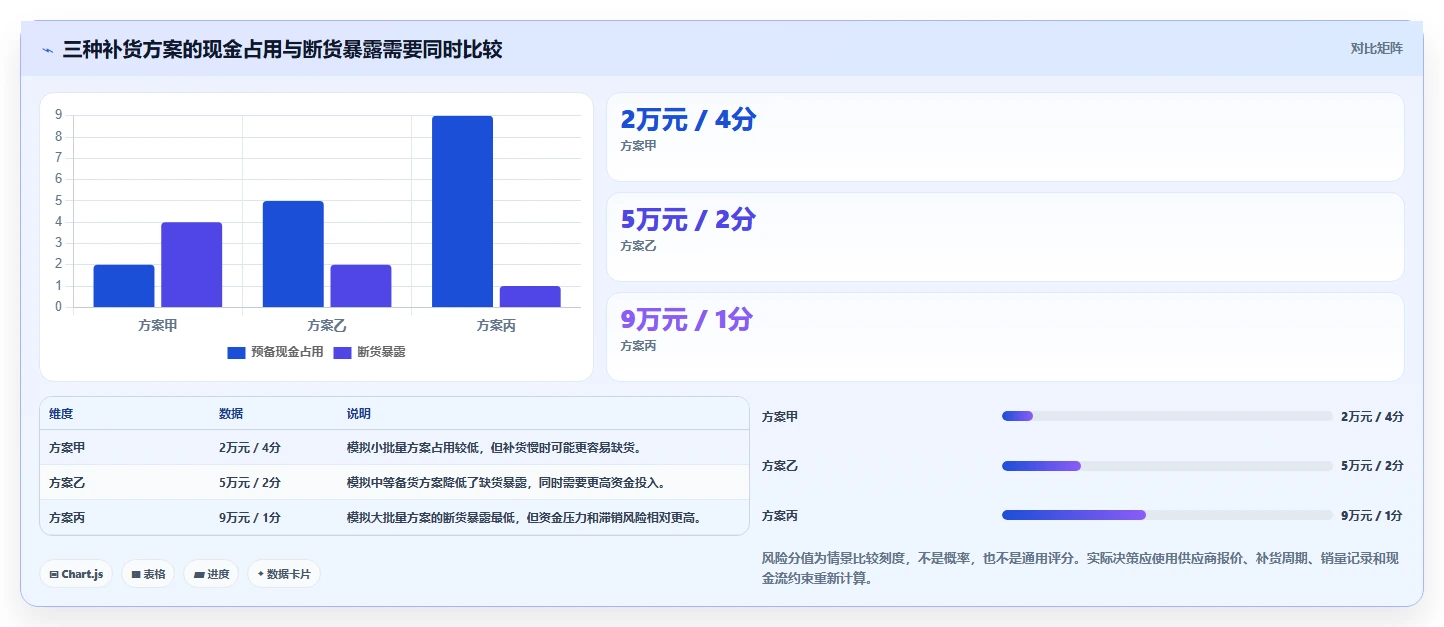Image resolution: width=1444 pixels, height=627 pixels.
Task: Click the 模拟小批量方案 description text
Action: point(494,448)
